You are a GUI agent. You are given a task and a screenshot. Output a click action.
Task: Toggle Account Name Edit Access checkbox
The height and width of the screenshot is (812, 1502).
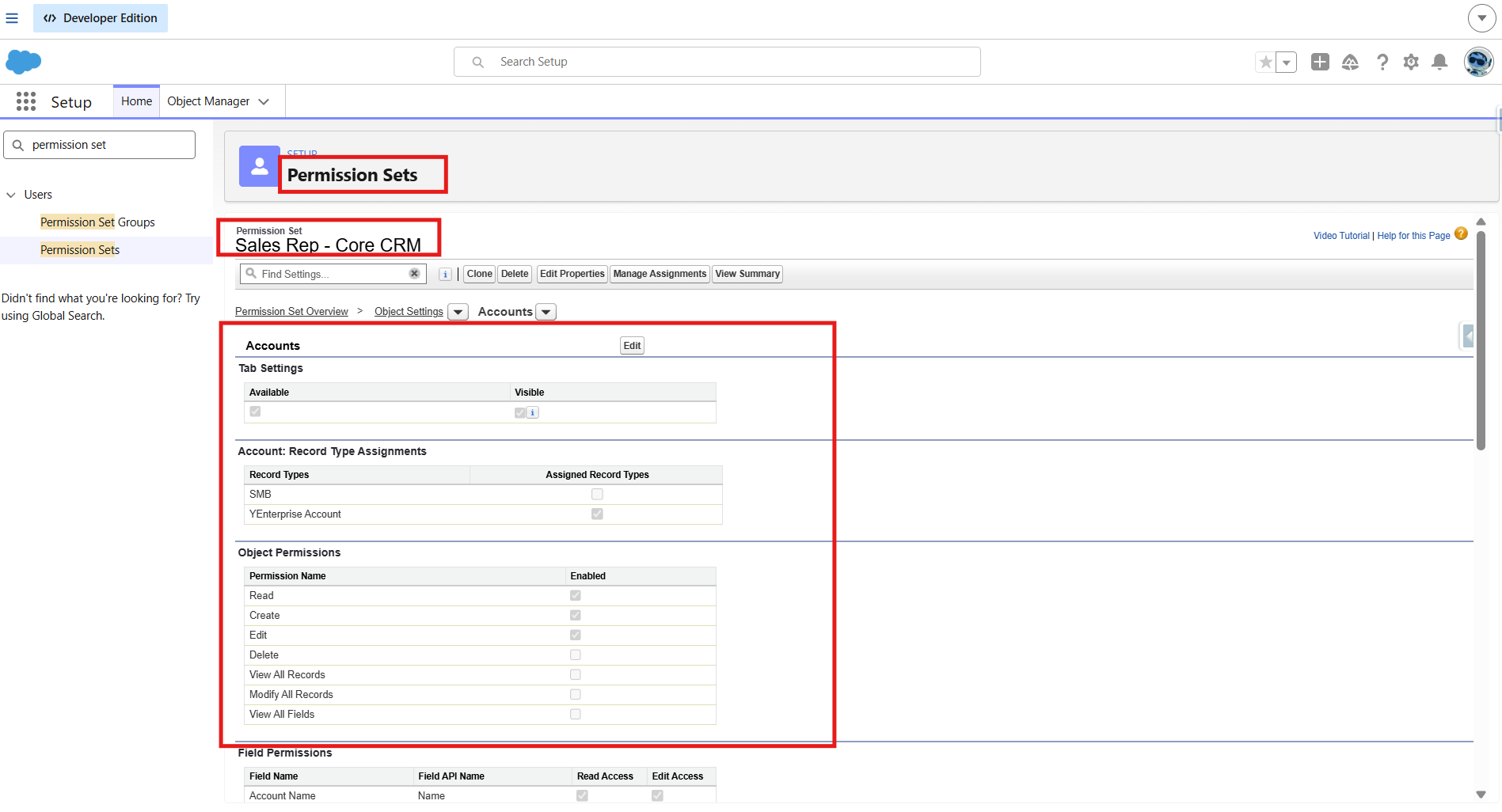(657, 795)
